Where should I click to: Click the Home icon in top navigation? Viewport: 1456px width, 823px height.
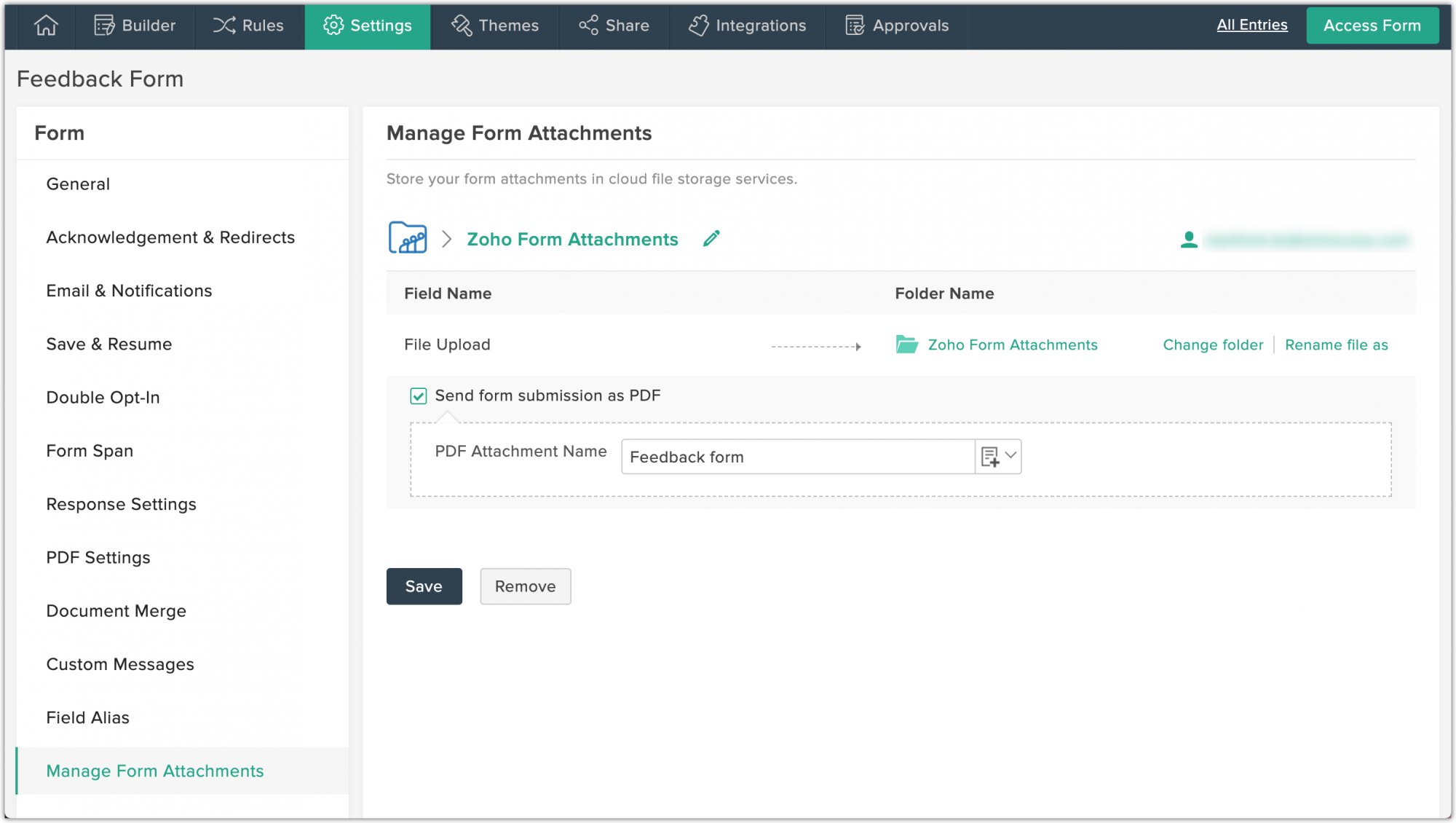[x=45, y=25]
